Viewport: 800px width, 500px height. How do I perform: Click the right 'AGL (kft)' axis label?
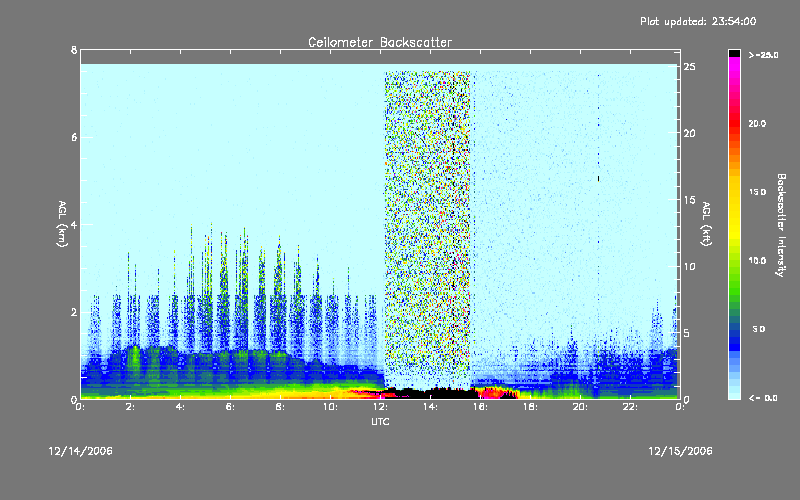coord(707,223)
